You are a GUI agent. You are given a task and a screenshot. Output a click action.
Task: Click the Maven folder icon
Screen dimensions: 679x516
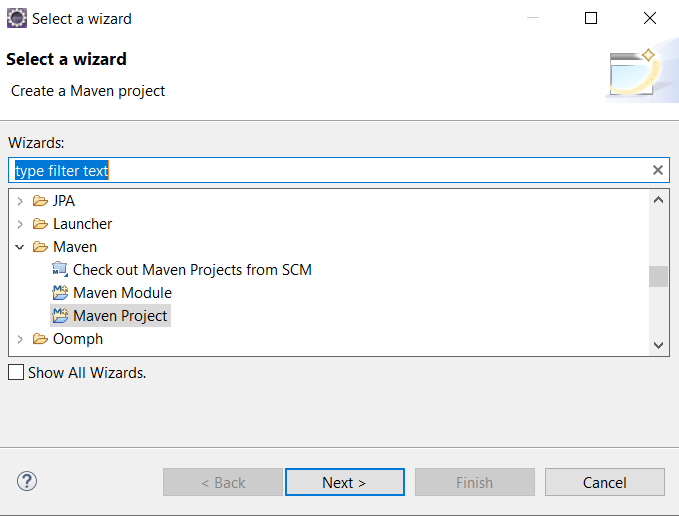pyautogui.click(x=40, y=247)
